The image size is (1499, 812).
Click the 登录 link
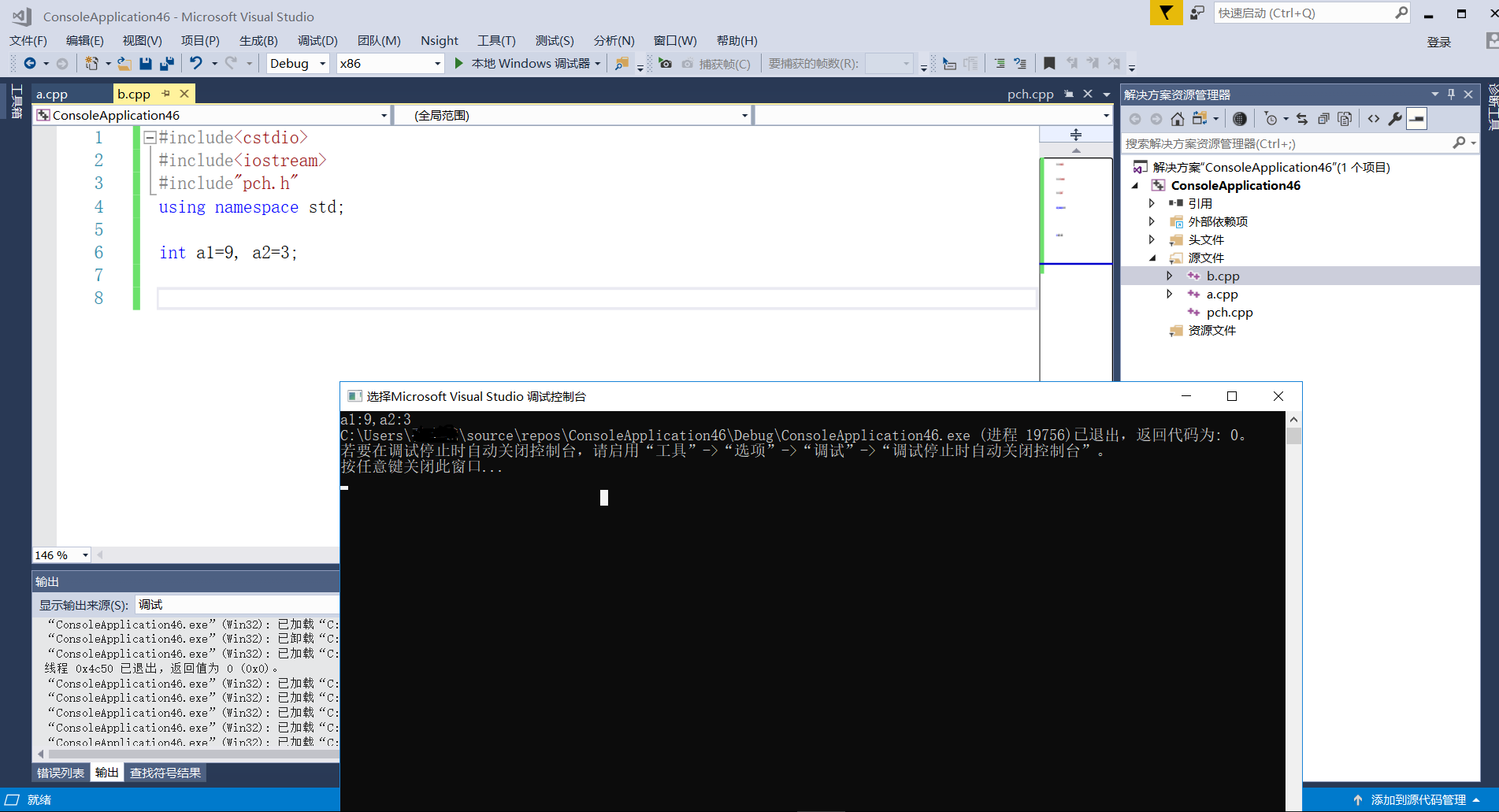(1439, 42)
